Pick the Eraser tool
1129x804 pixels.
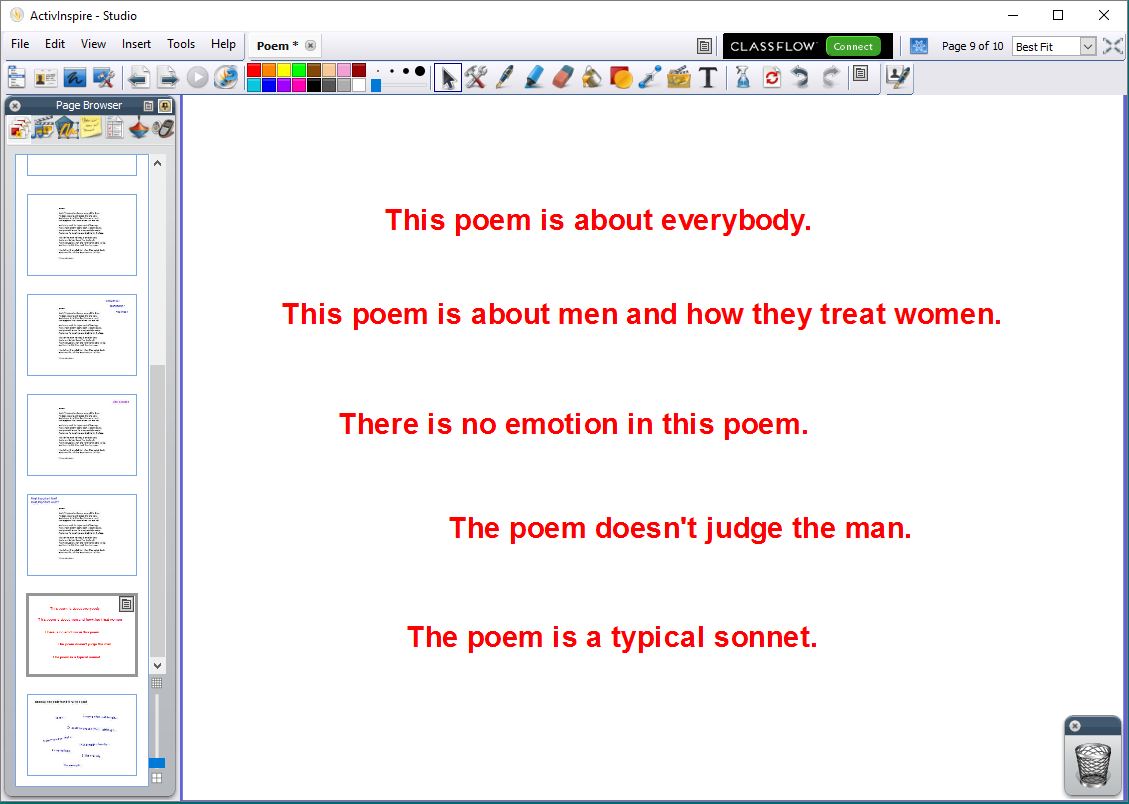coord(563,77)
